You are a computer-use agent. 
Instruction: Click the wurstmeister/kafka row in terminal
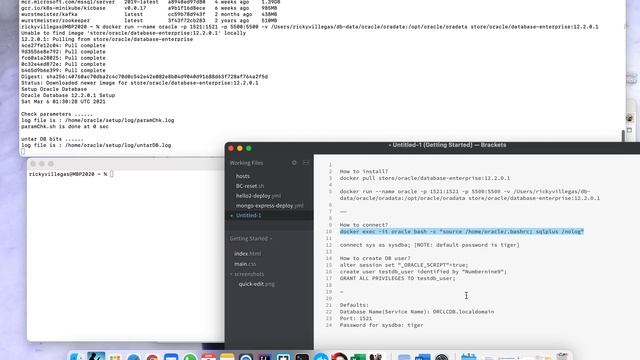tap(149, 14)
